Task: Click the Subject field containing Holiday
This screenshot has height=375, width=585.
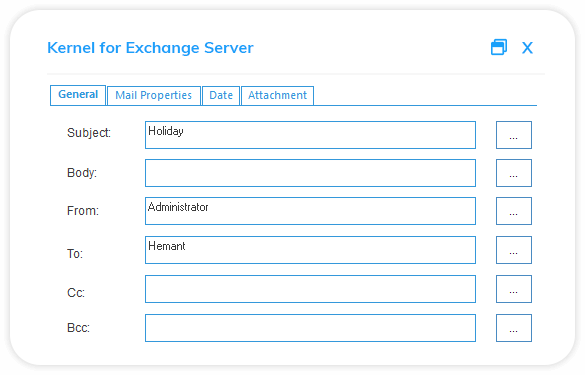Action: [x=310, y=135]
